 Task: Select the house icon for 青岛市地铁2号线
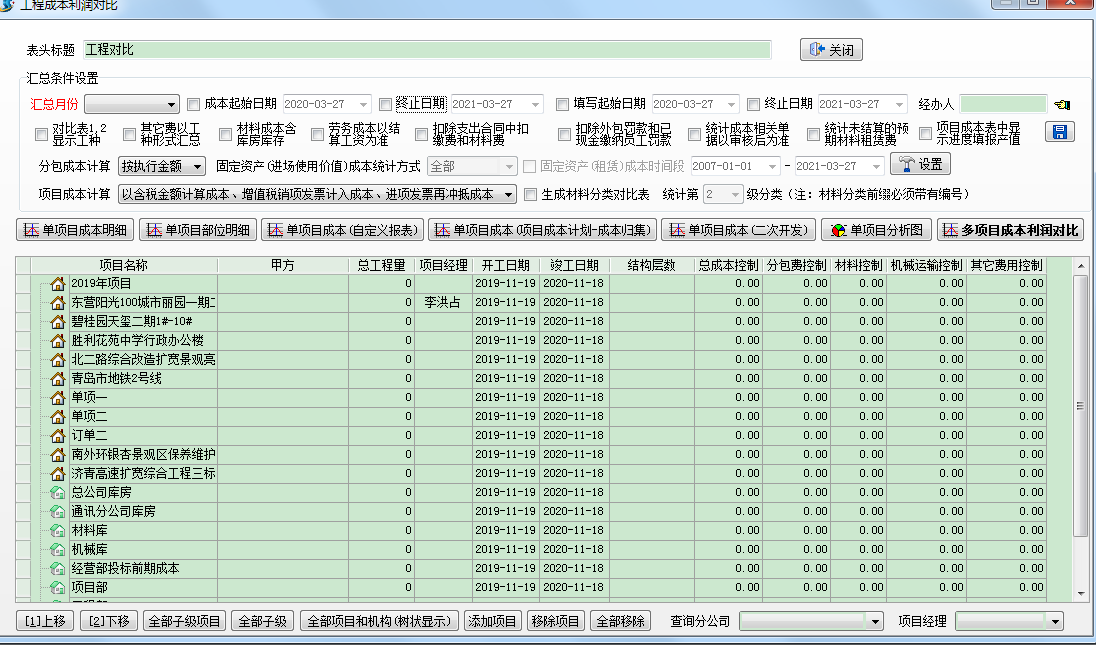58,379
